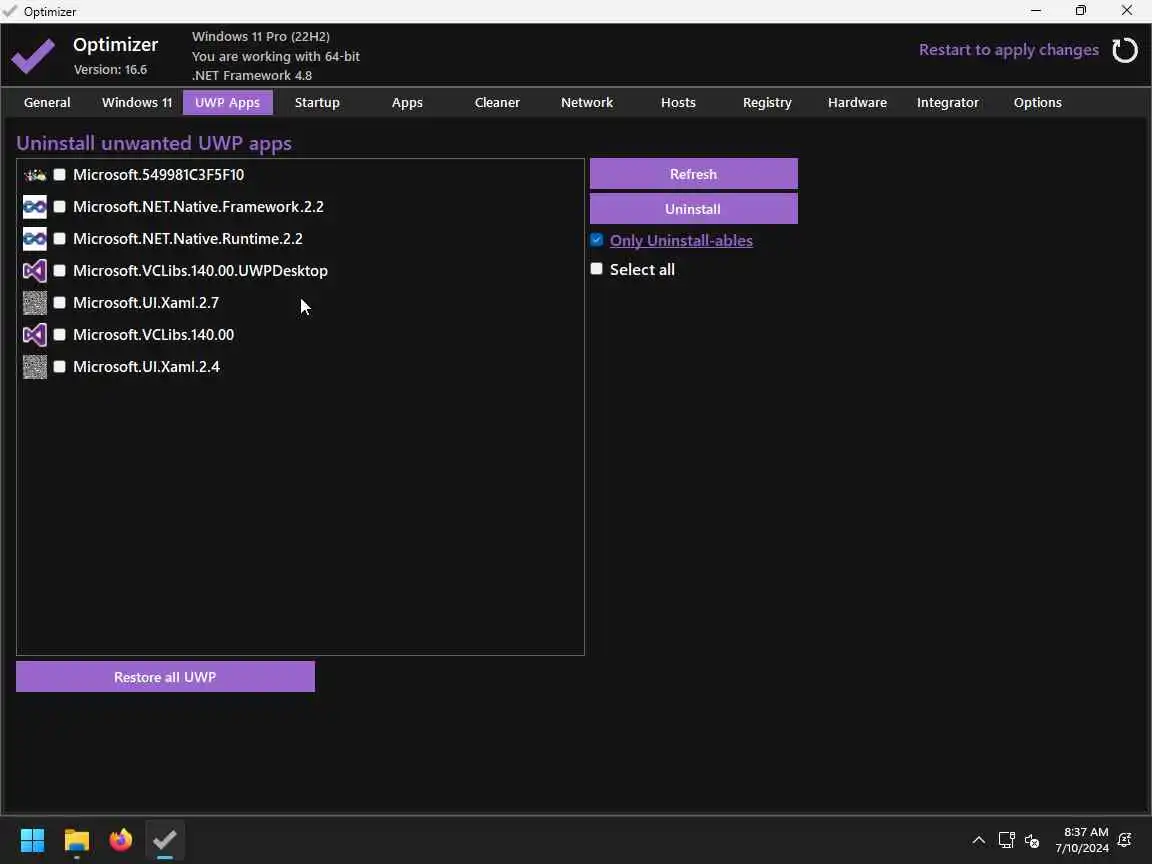1152x864 pixels.
Task: Click the muted volume tray icon
Action: click(1032, 840)
